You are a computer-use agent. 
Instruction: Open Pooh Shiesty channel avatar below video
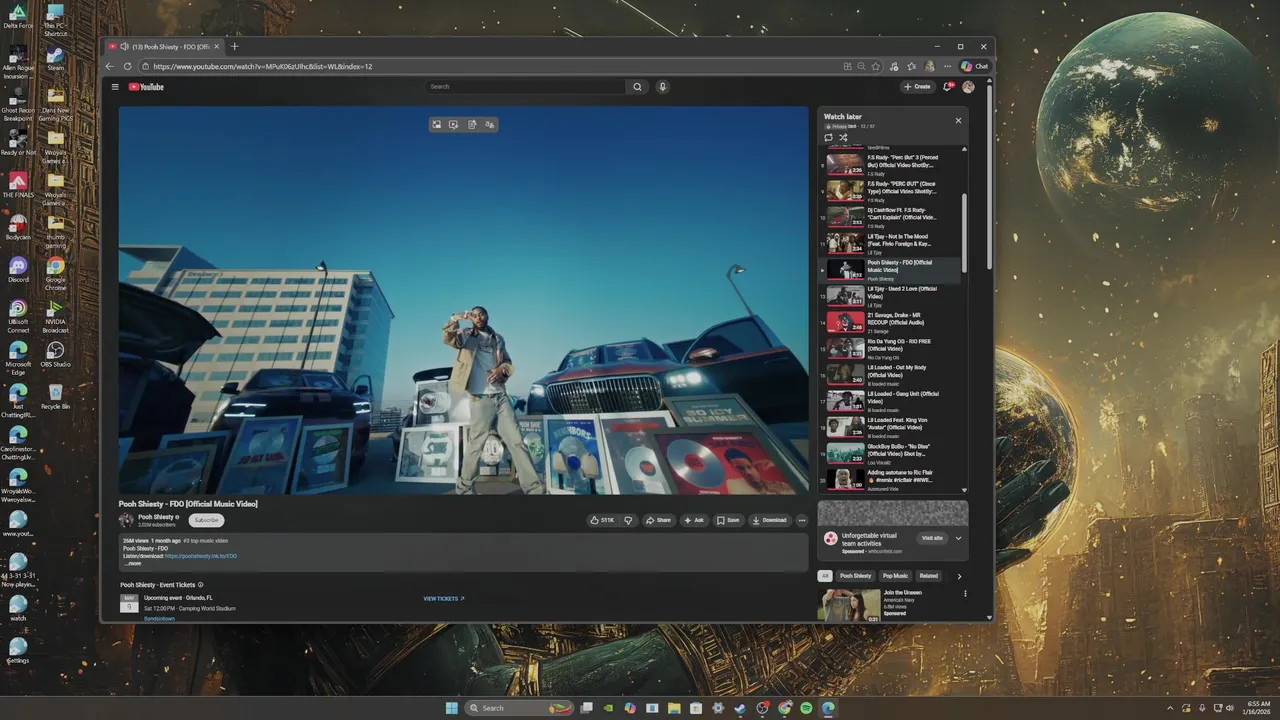pos(126,520)
